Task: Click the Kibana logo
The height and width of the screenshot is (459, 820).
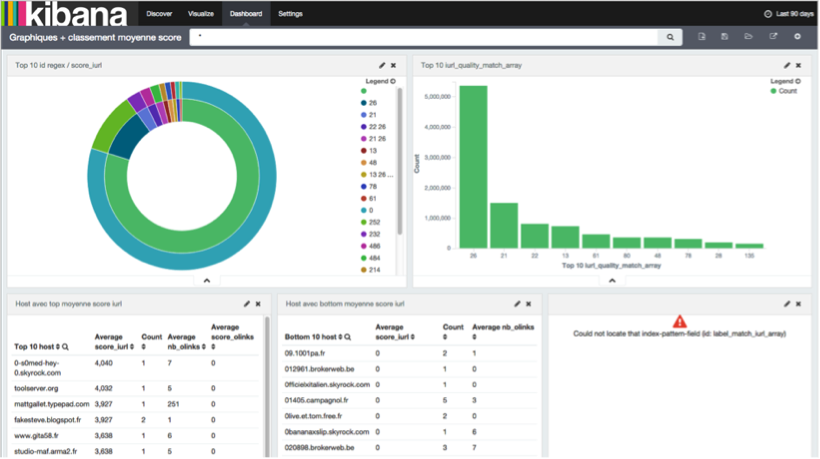Action: (65, 14)
